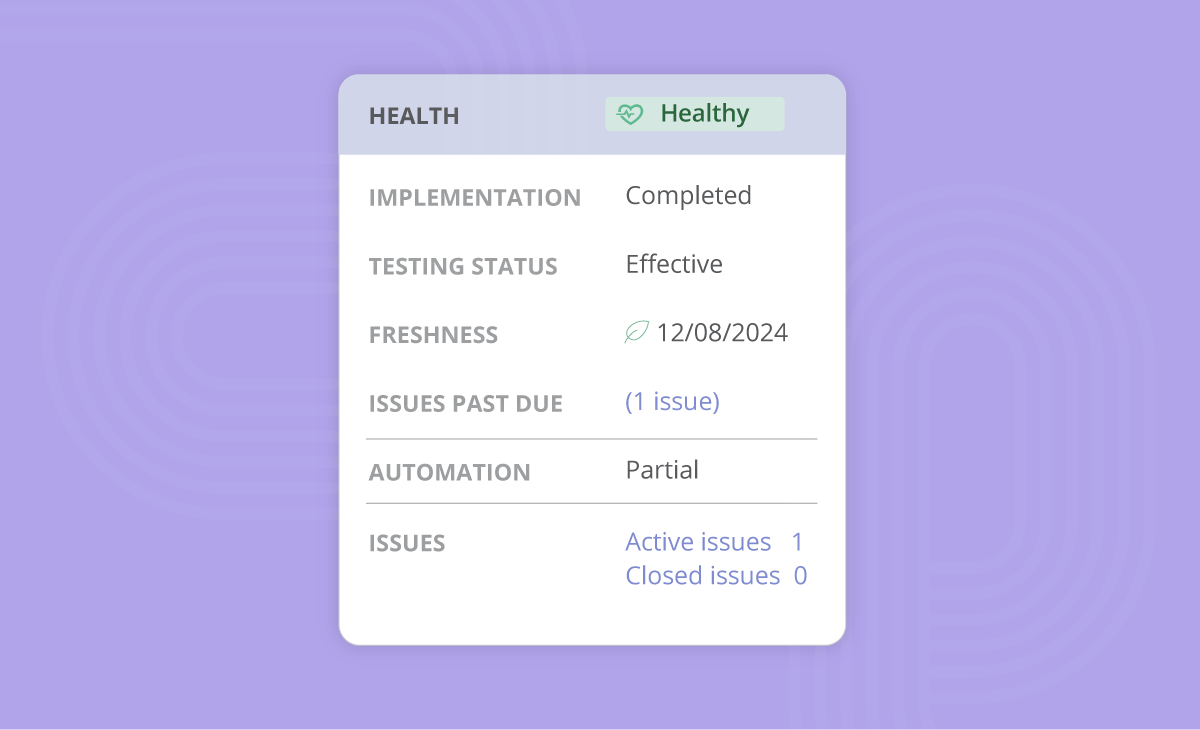Image resolution: width=1200 pixels, height=730 pixels.
Task: Click the HEALTH header label
Action: pyautogui.click(x=414, y=116)
